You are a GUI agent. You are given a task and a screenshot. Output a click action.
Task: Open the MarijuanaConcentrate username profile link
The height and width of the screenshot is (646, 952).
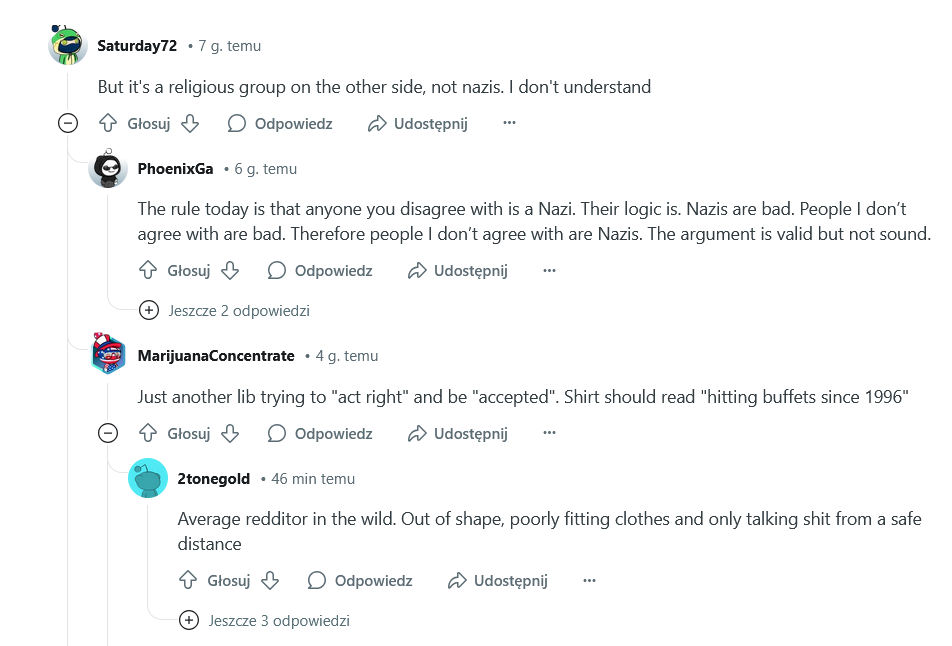[x=216, y=356]
